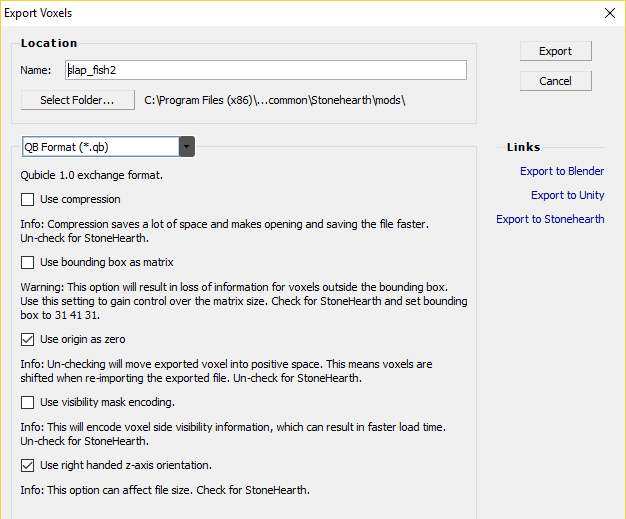Open Export to Stonehearth link
This screenshot has height=519, width=626.
(x=550, y=219)
